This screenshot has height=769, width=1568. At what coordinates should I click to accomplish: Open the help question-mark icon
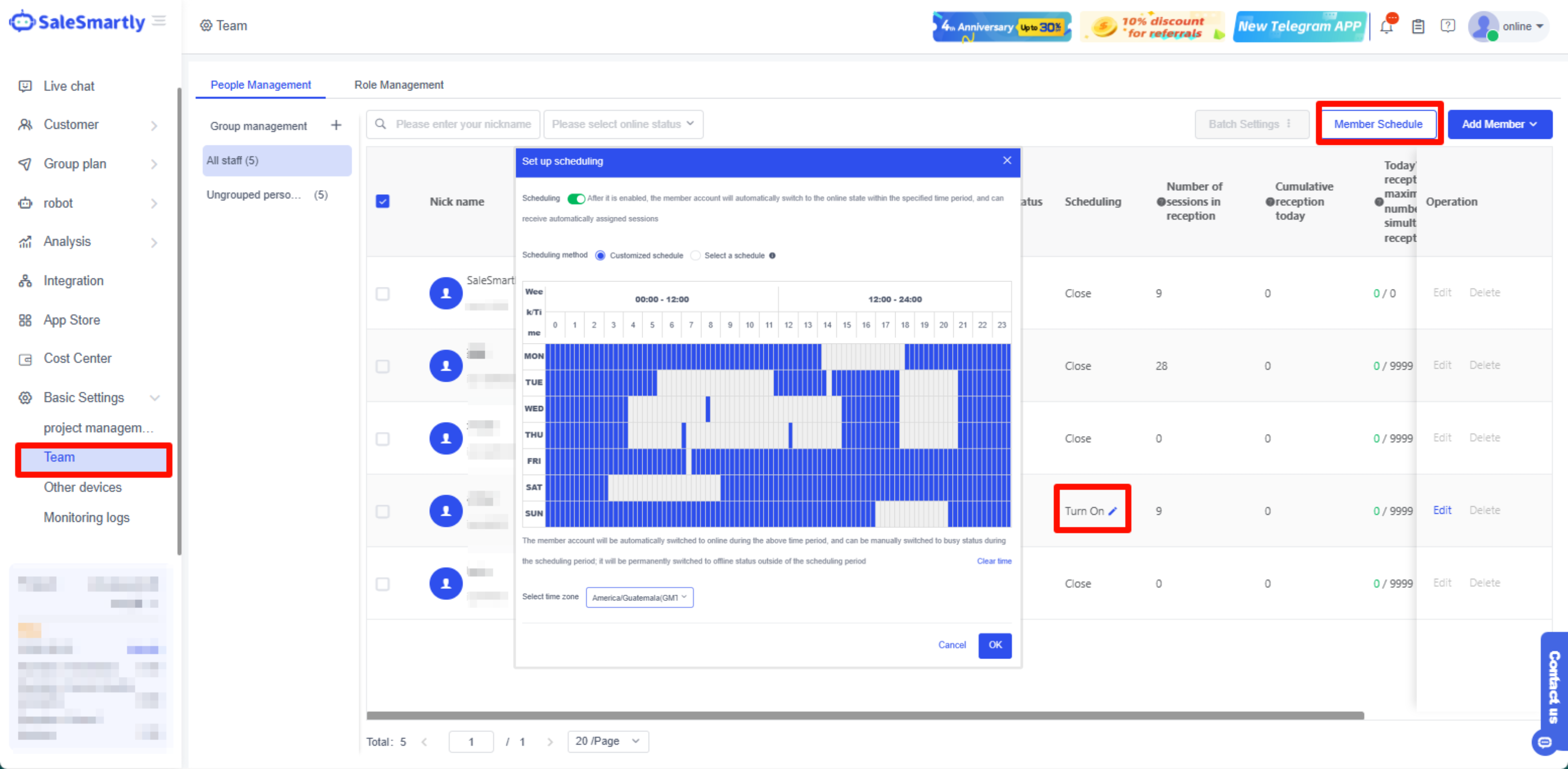pos(1448,26)
